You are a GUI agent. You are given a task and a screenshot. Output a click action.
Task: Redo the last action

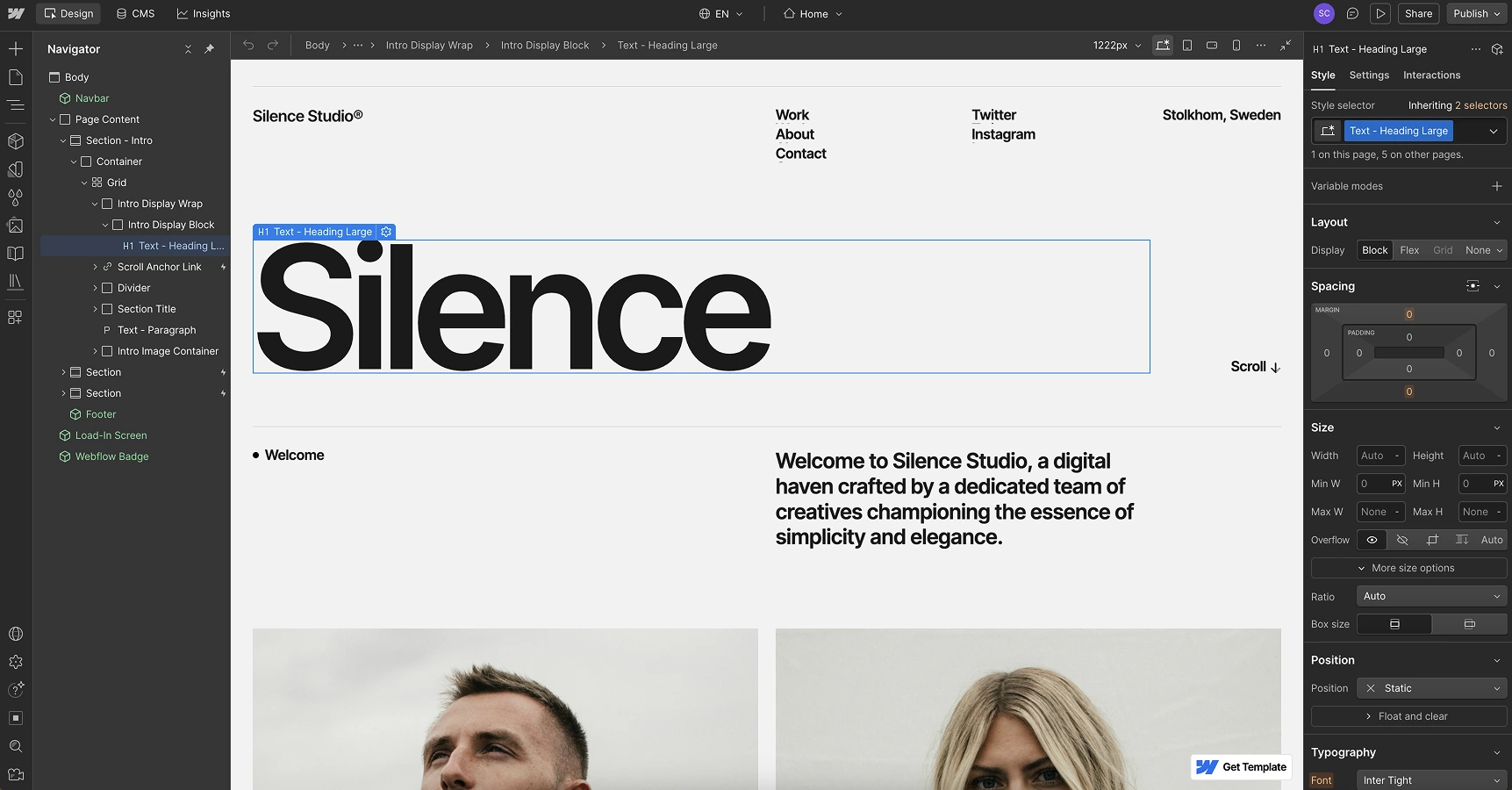coord(273,46)
